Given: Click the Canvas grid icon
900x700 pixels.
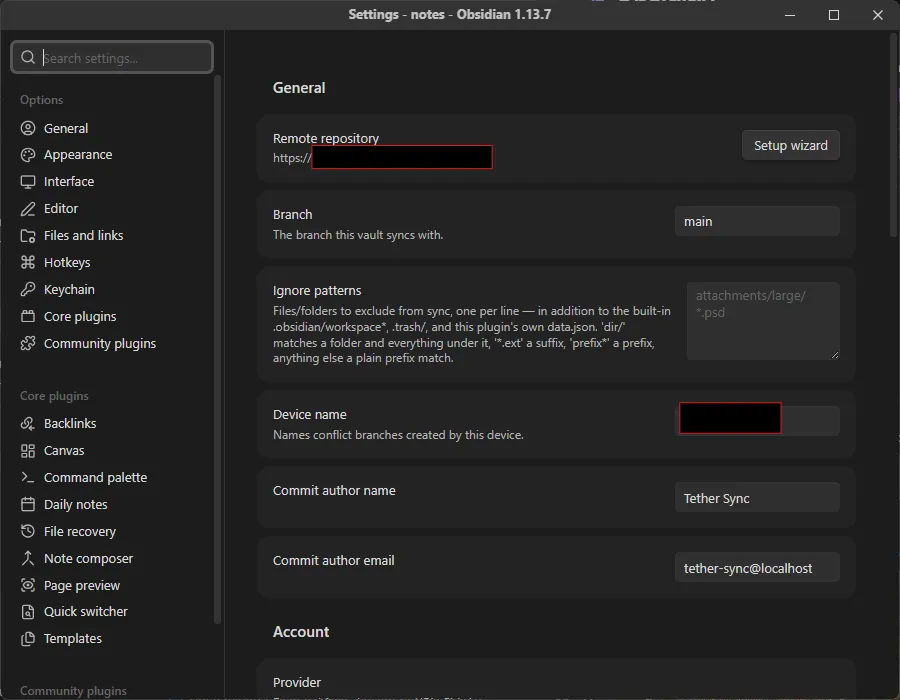Looking at the screenshot, I should [28, 450].
